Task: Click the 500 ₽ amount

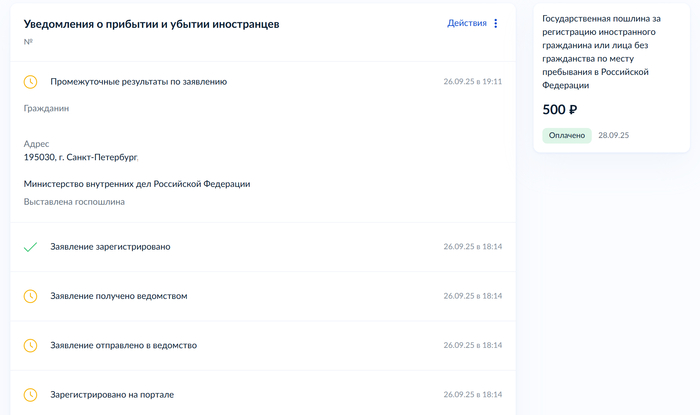Action: (x=560, y=109)
